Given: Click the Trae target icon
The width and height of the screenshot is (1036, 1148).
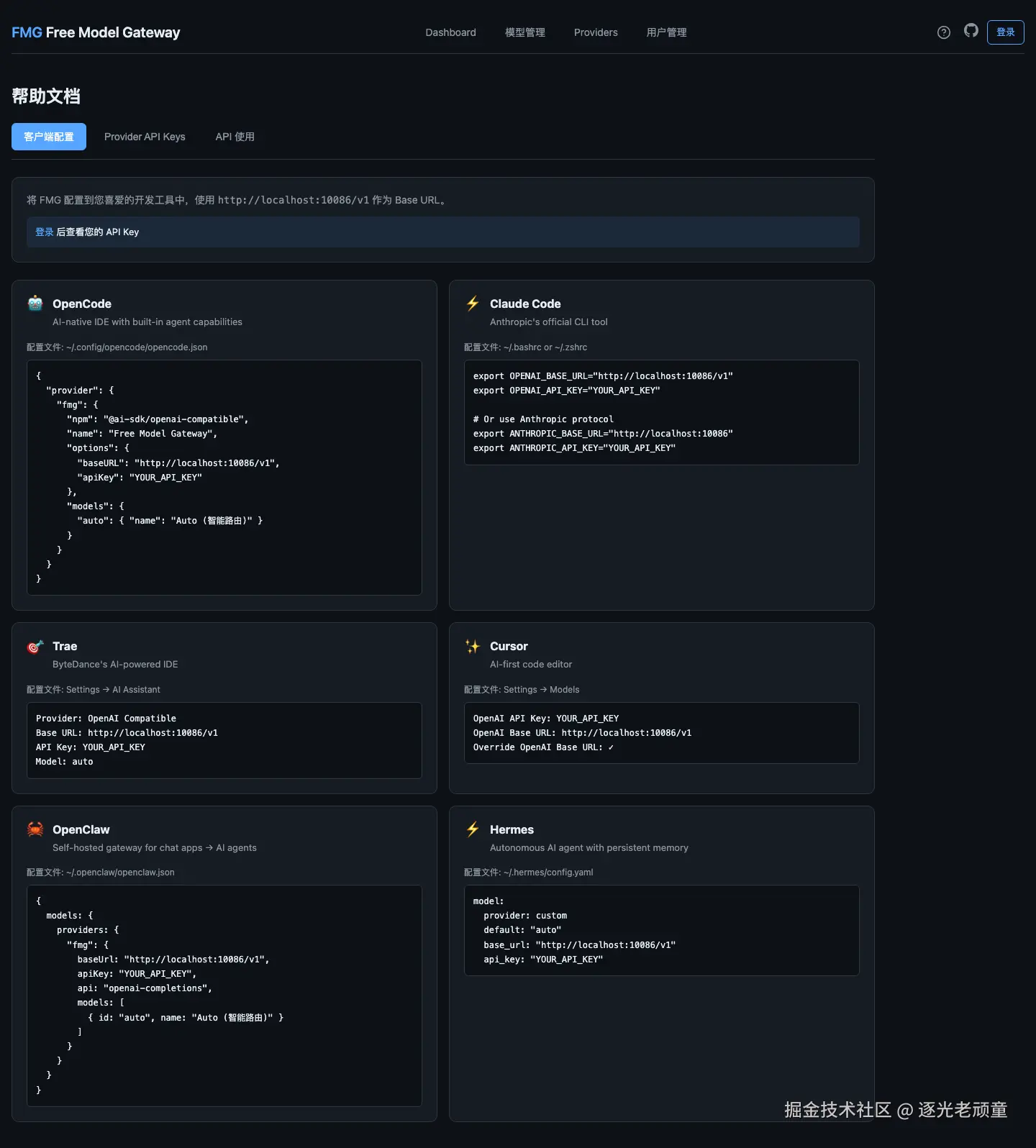Looking at the screenshot, I should click(x=35, y=647).
